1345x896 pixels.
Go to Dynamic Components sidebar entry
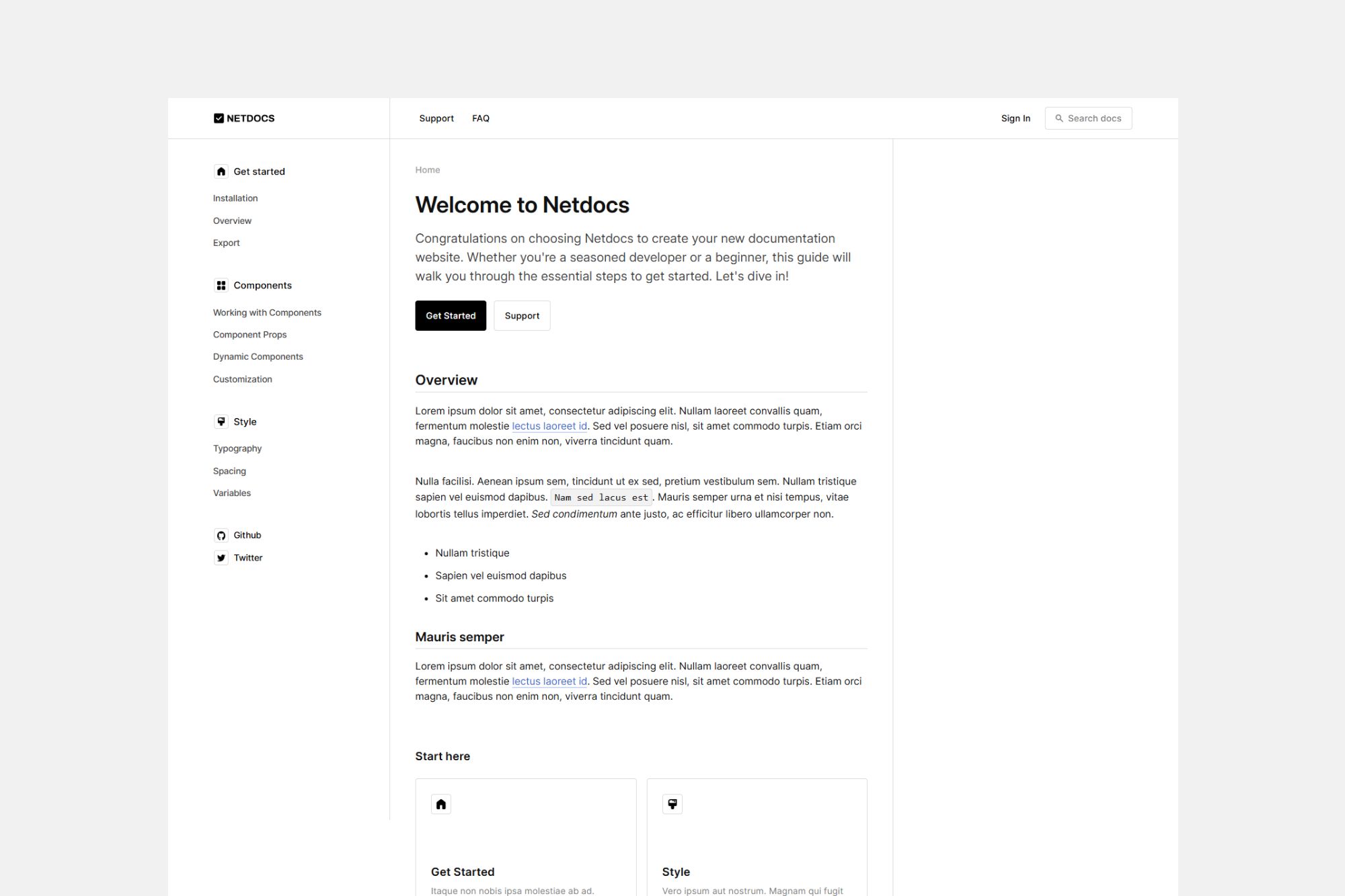coord(258,357)
